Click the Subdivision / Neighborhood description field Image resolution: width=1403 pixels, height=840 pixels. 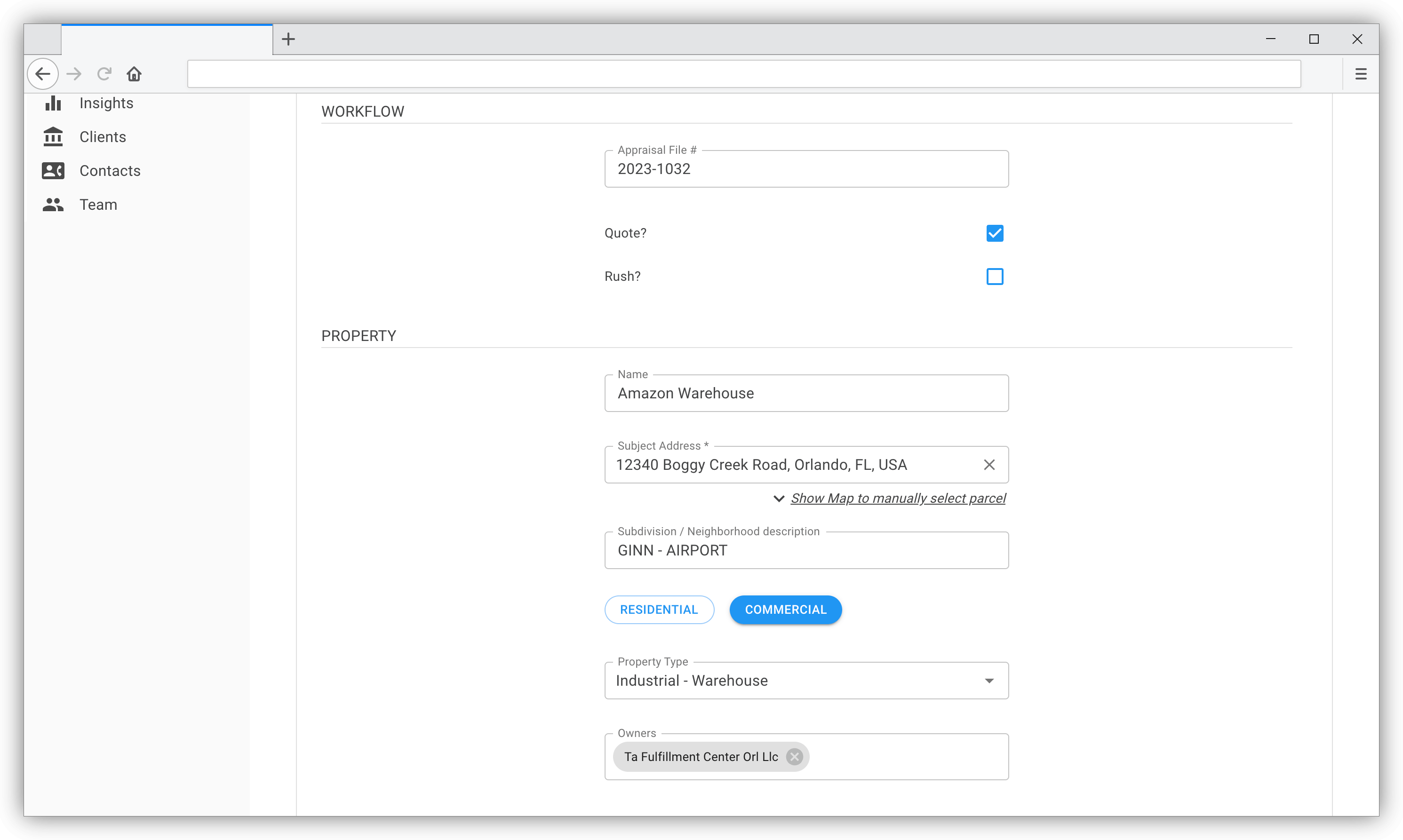click(805, 551)
